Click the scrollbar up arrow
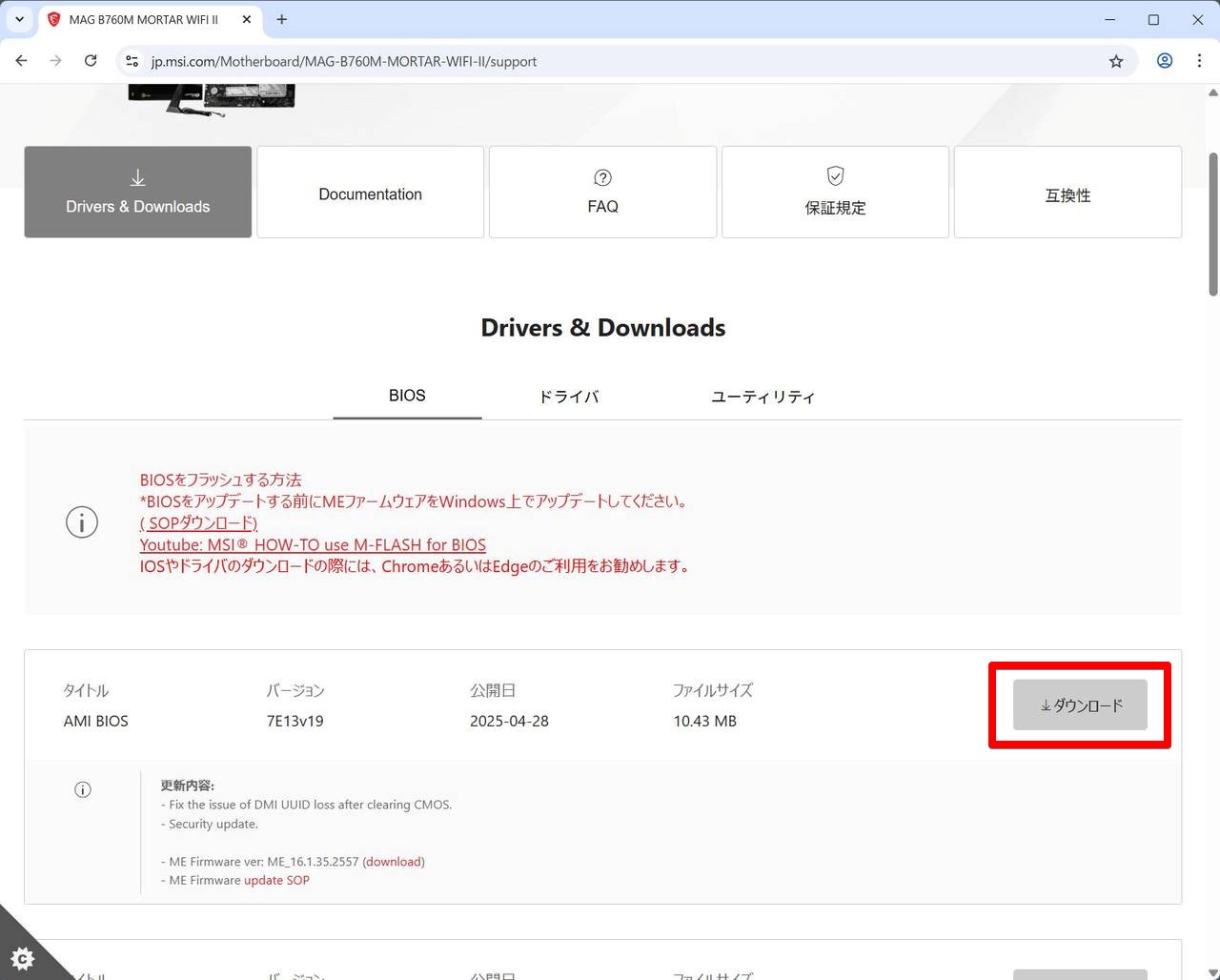 click(1212, 92)
